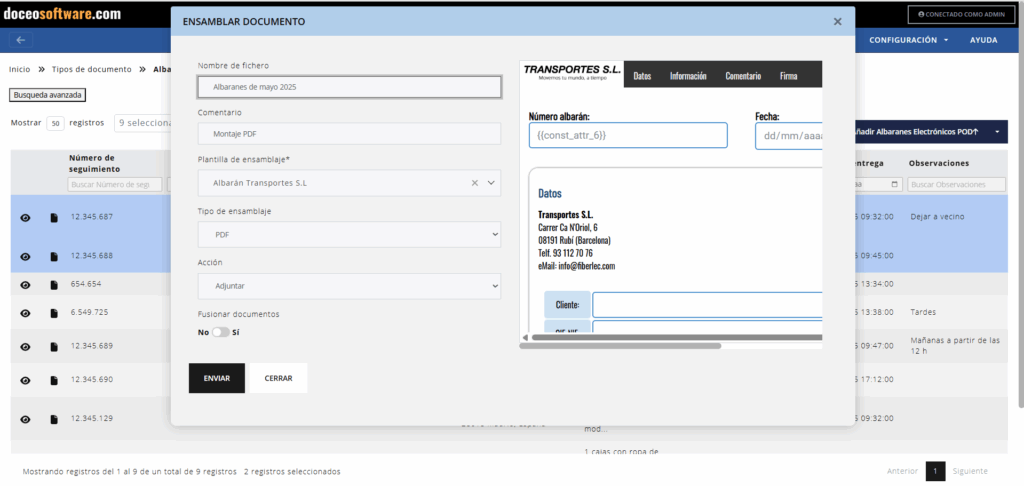Viewport: 1024px width, 486px height.
Task: Click eye icon for tracking number 12.345.687
Action: click(x=25, y=218)
